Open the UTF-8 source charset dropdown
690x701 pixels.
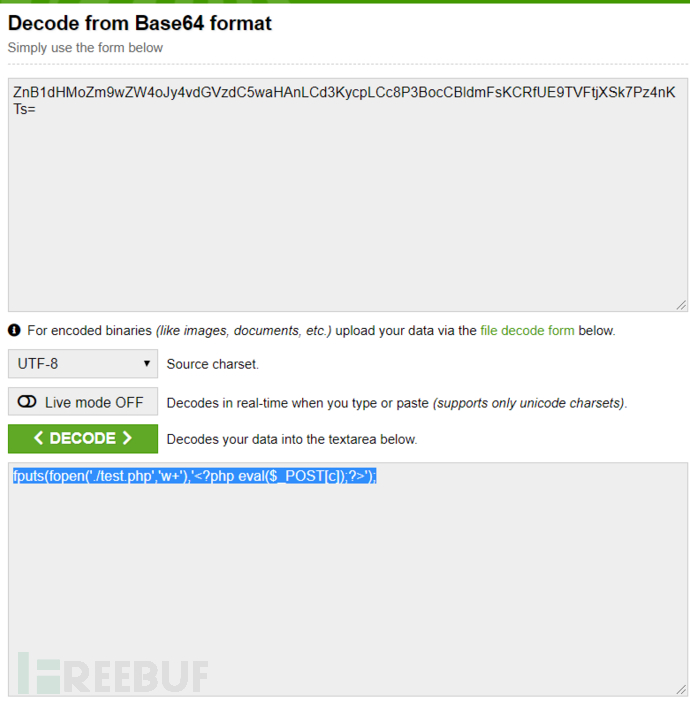click(83, 363)
